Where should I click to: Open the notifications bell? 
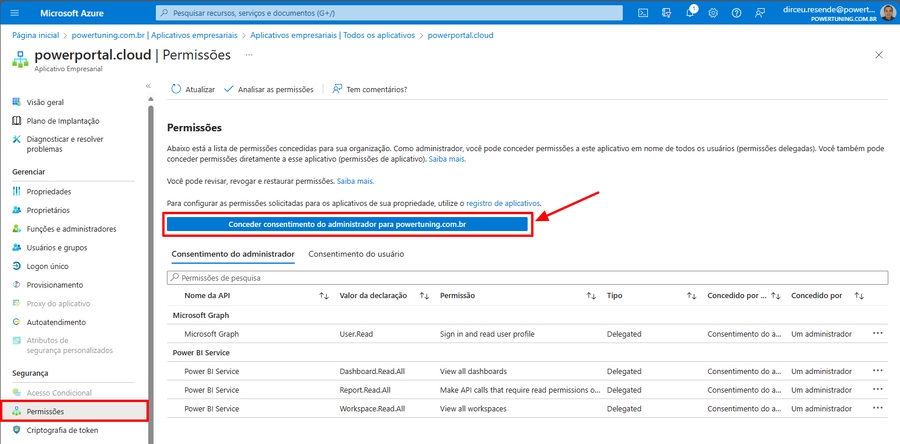690,13
